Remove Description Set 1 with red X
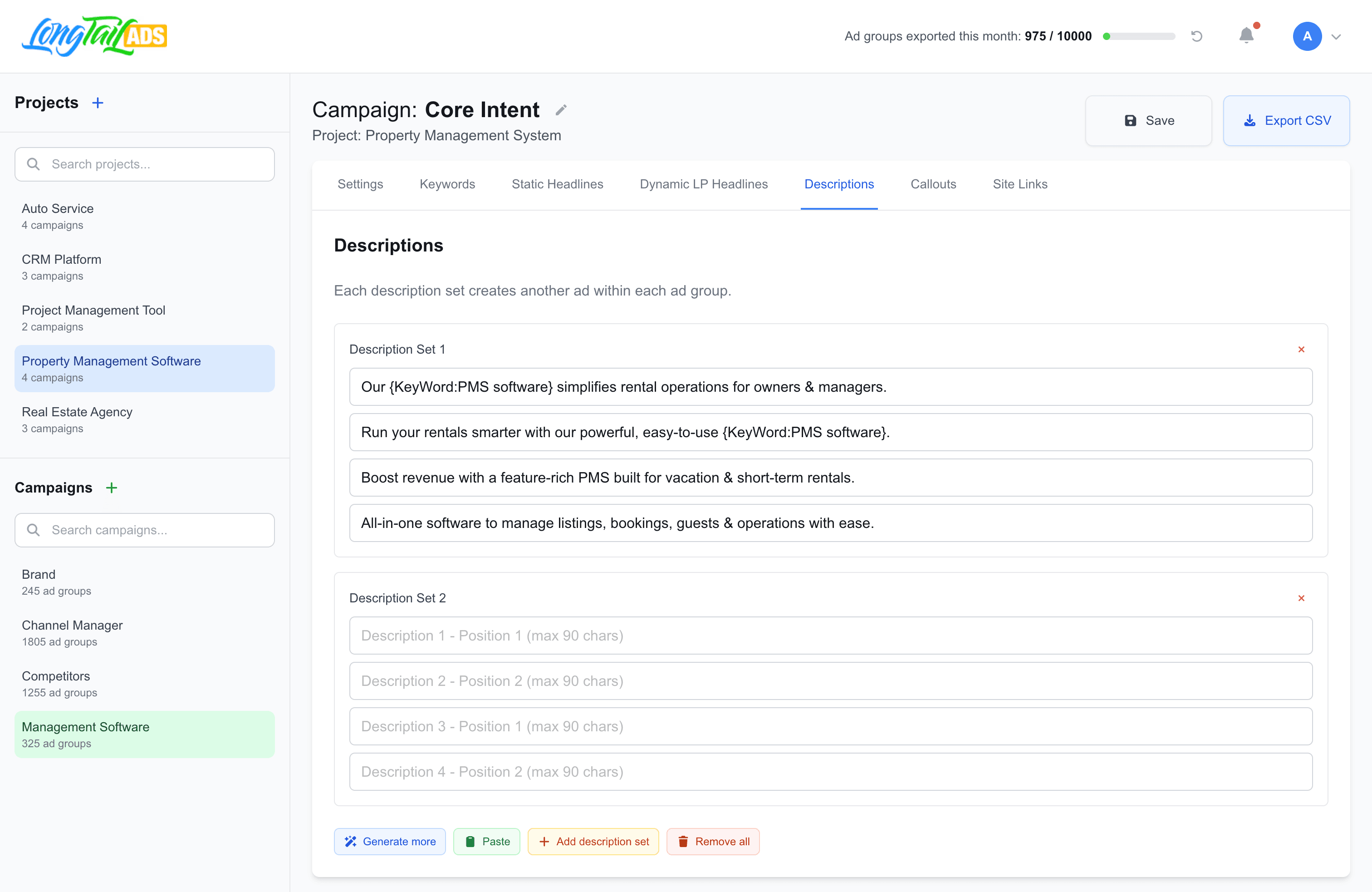This screenshot has width=1372, height=892. (x=1301, y=350)
